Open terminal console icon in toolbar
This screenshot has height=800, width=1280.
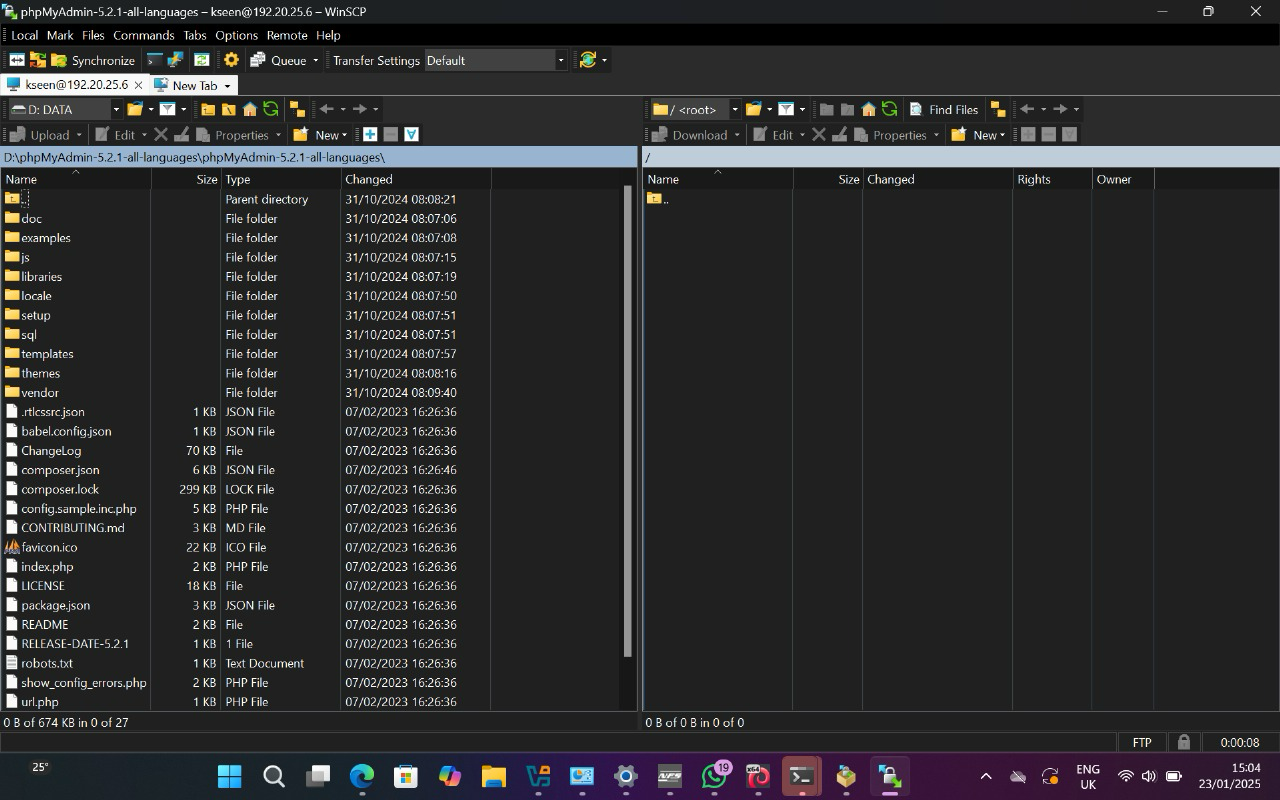(x=154, y=60)
